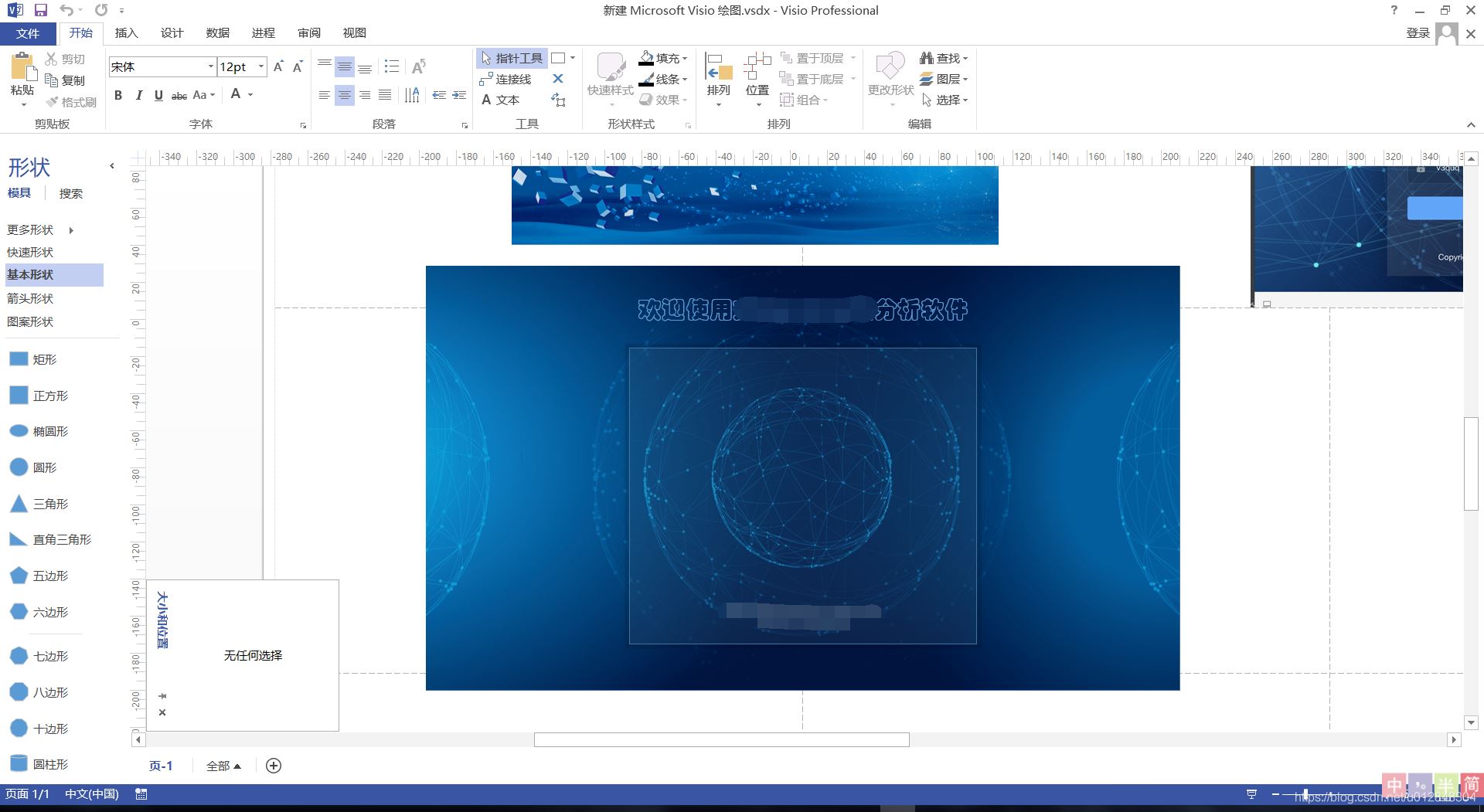Viewport: 1484px width, 812px height.
Task: Click the Paste (粘贴) clipboard icon
Action: click(x=22, y=70)
